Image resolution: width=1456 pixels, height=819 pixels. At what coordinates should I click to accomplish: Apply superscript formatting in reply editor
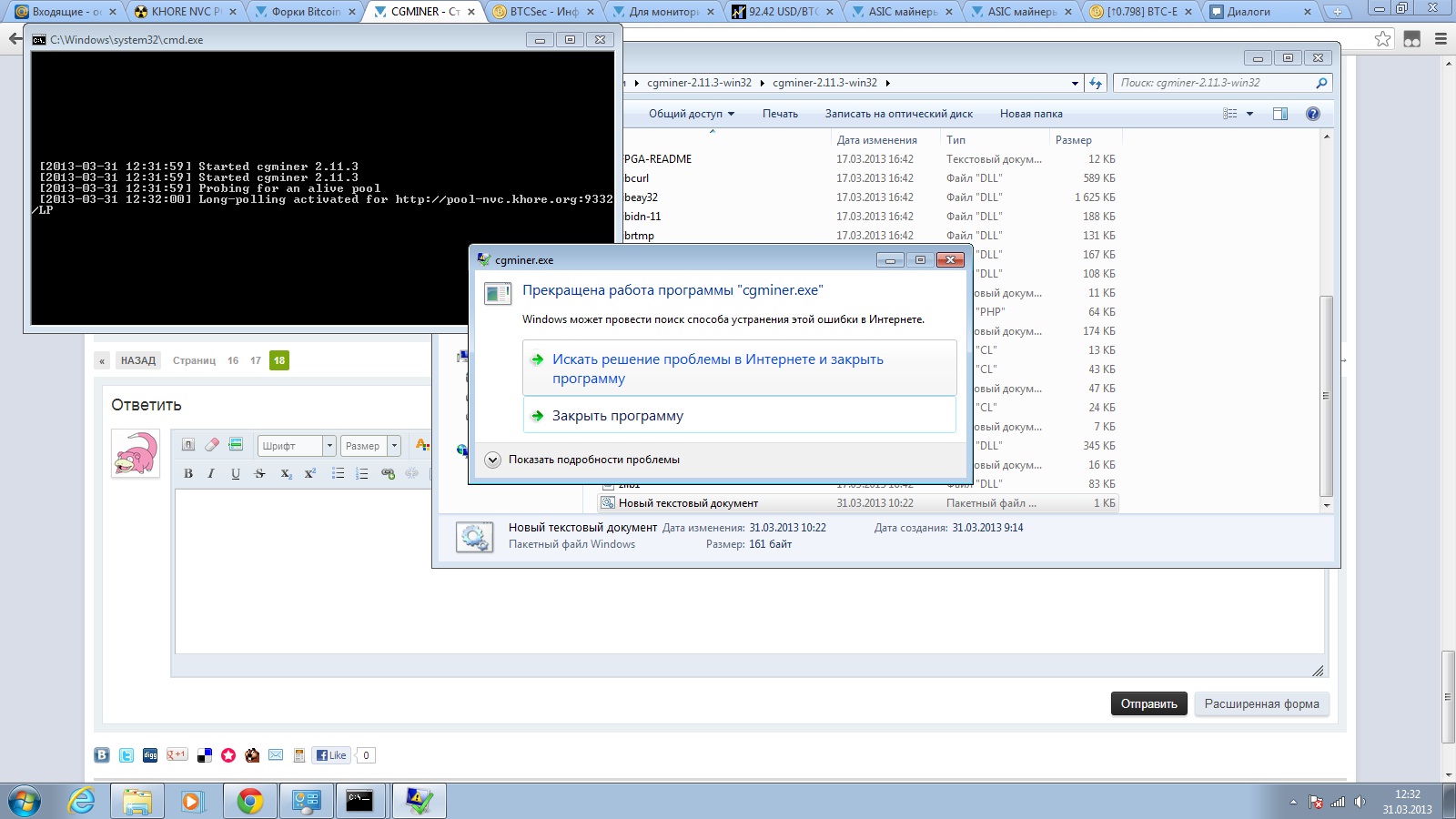(310, 473)
